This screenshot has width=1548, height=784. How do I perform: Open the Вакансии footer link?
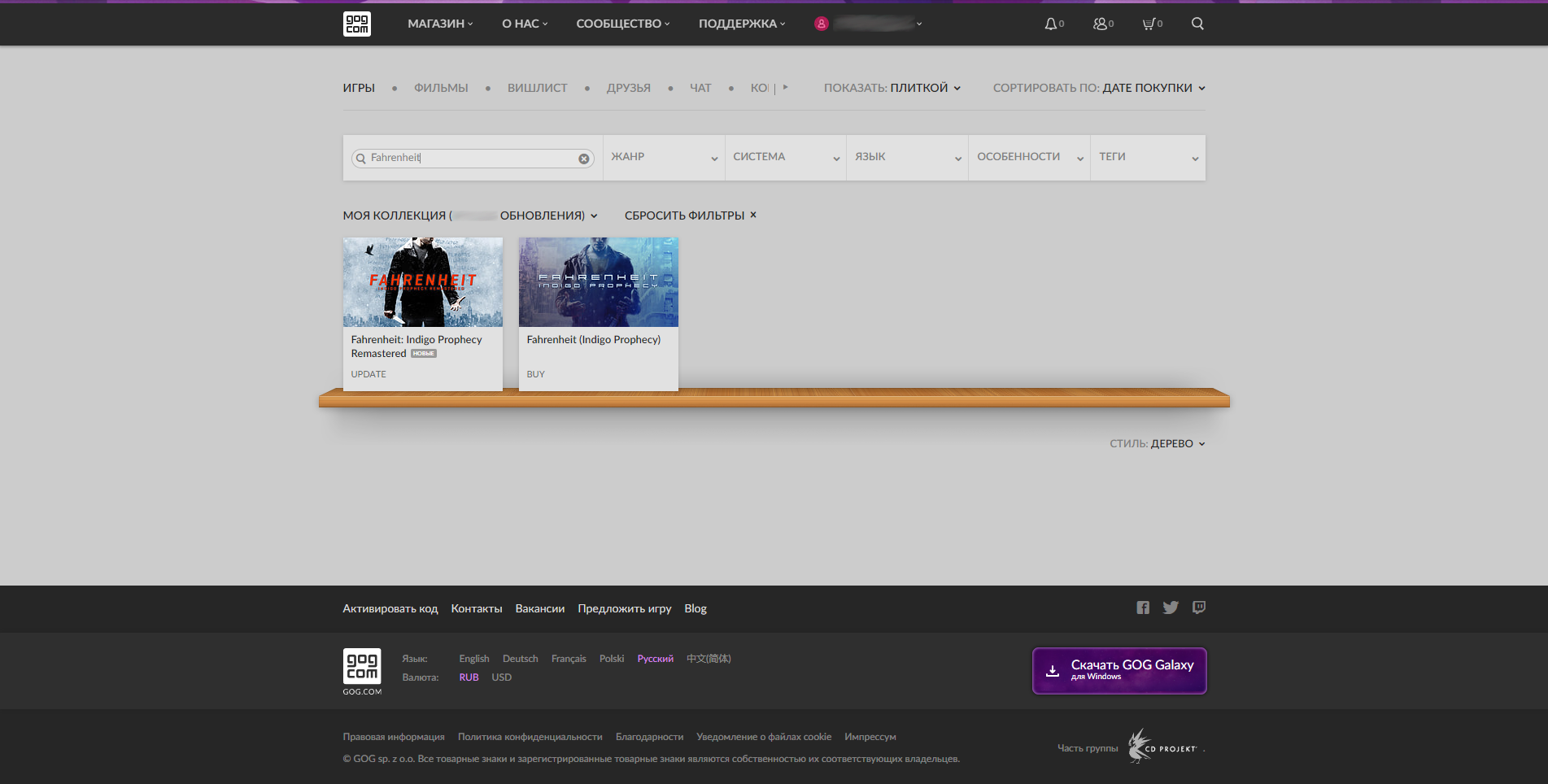click(540, 608)
